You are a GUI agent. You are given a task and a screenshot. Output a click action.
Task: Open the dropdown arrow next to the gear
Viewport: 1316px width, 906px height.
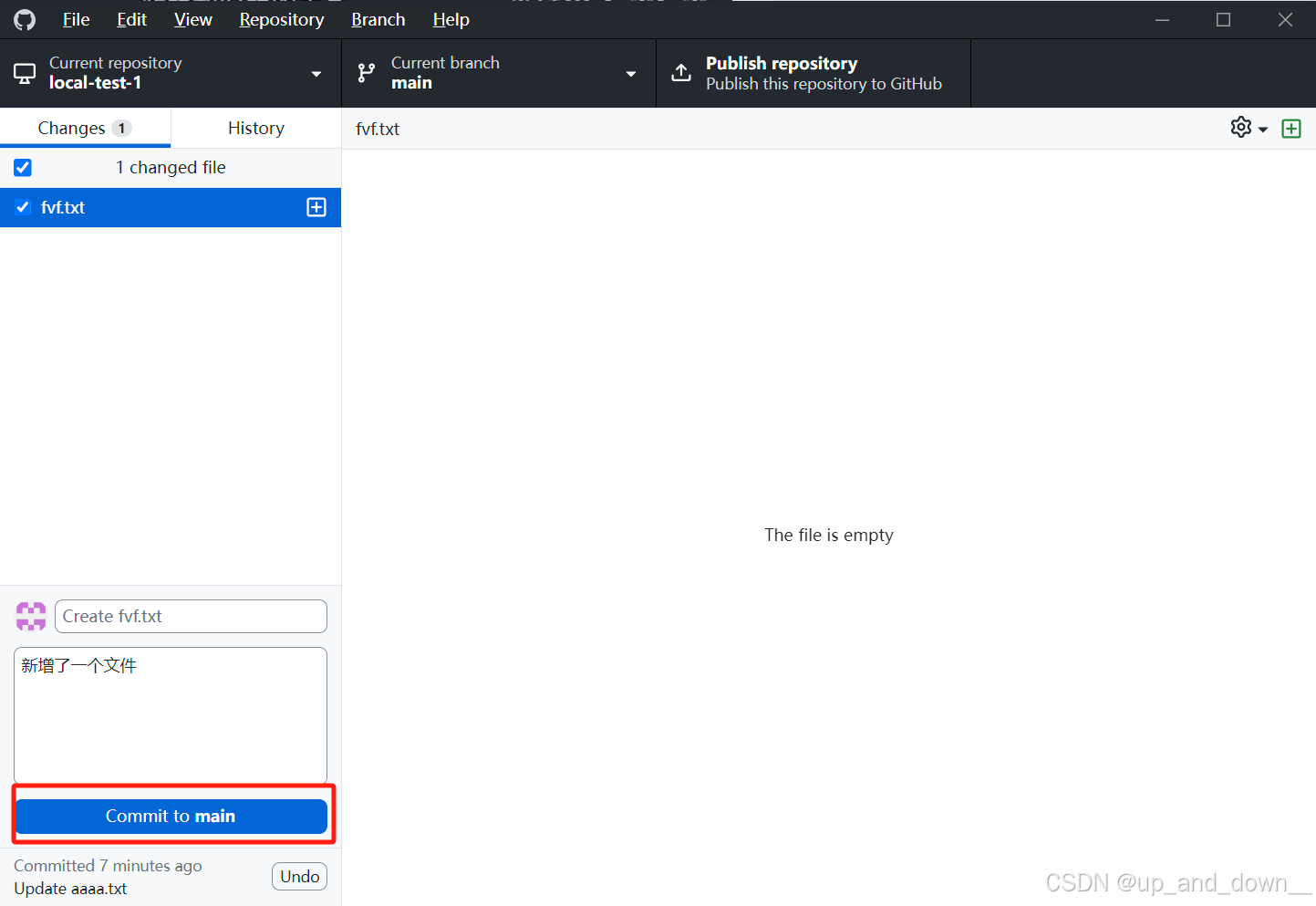click(1263, 130)
